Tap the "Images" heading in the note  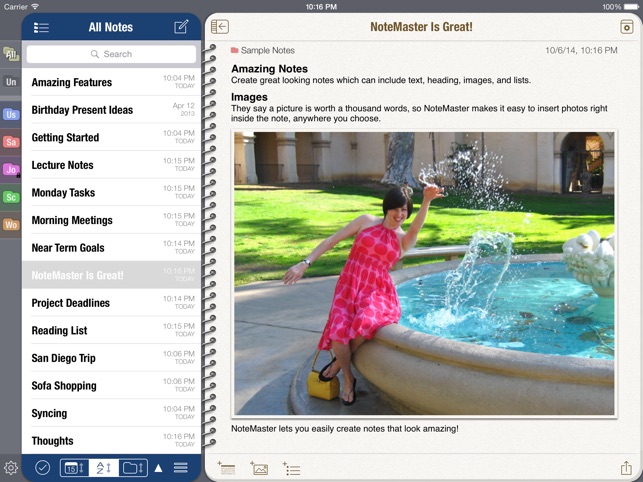(249, 97)
